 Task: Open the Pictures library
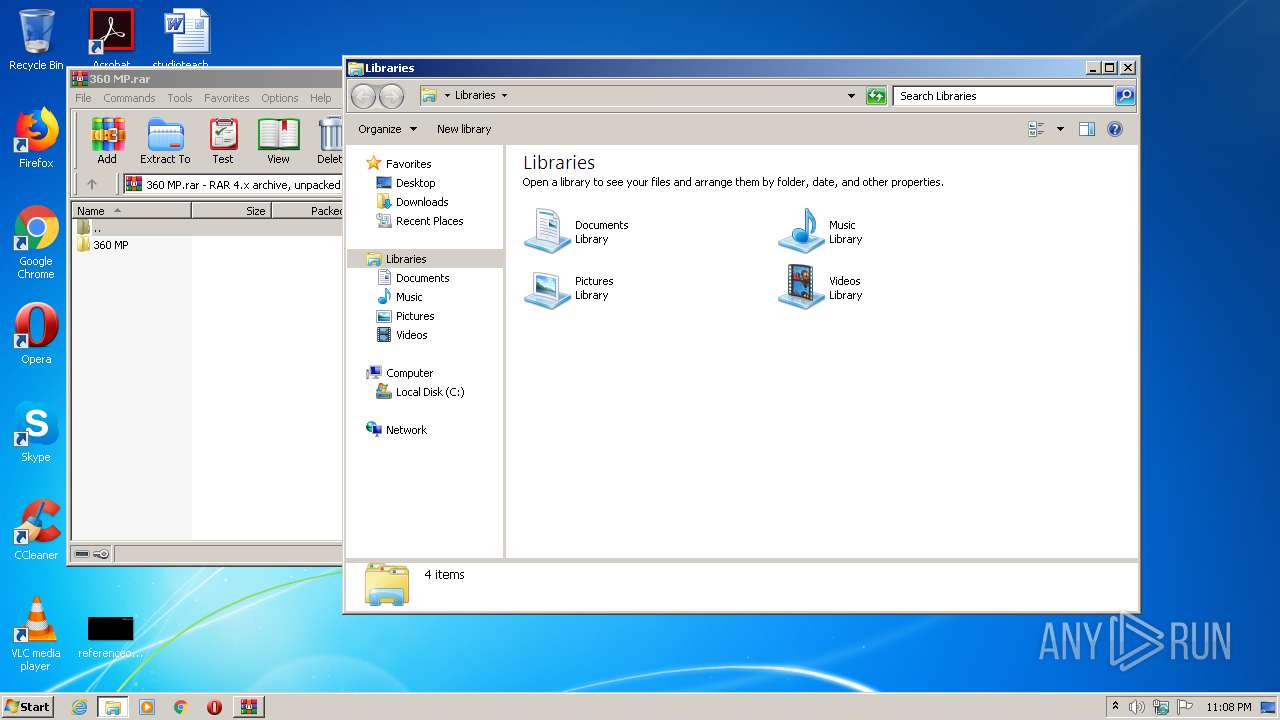click(x=570, y=288)
